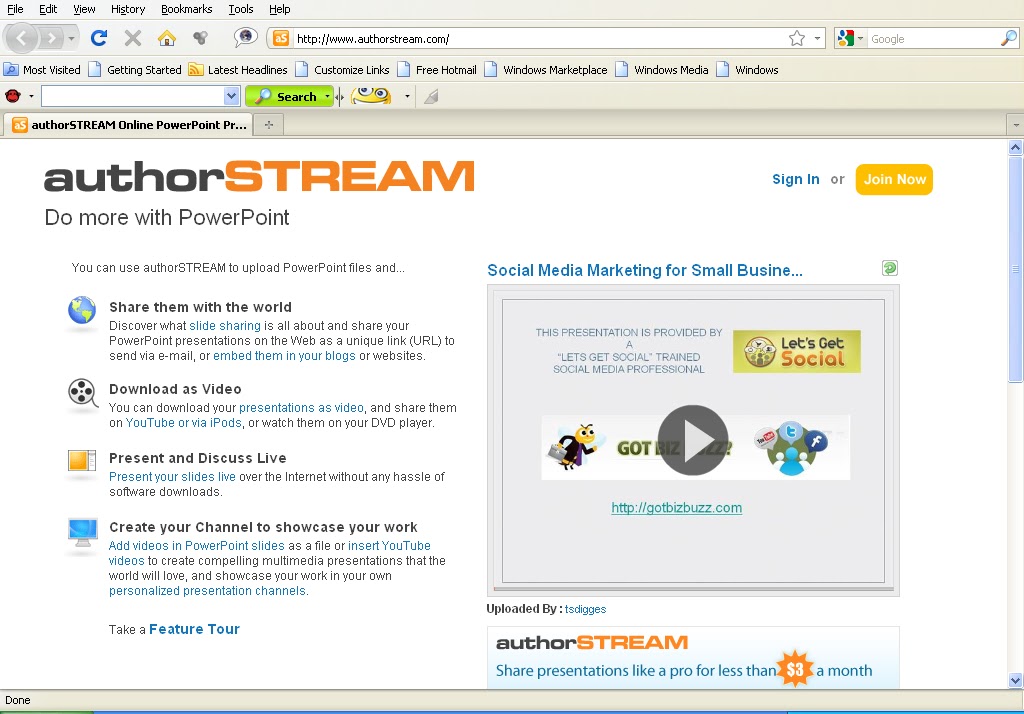
Task: Open the View menu
Action: pos(84,9)
